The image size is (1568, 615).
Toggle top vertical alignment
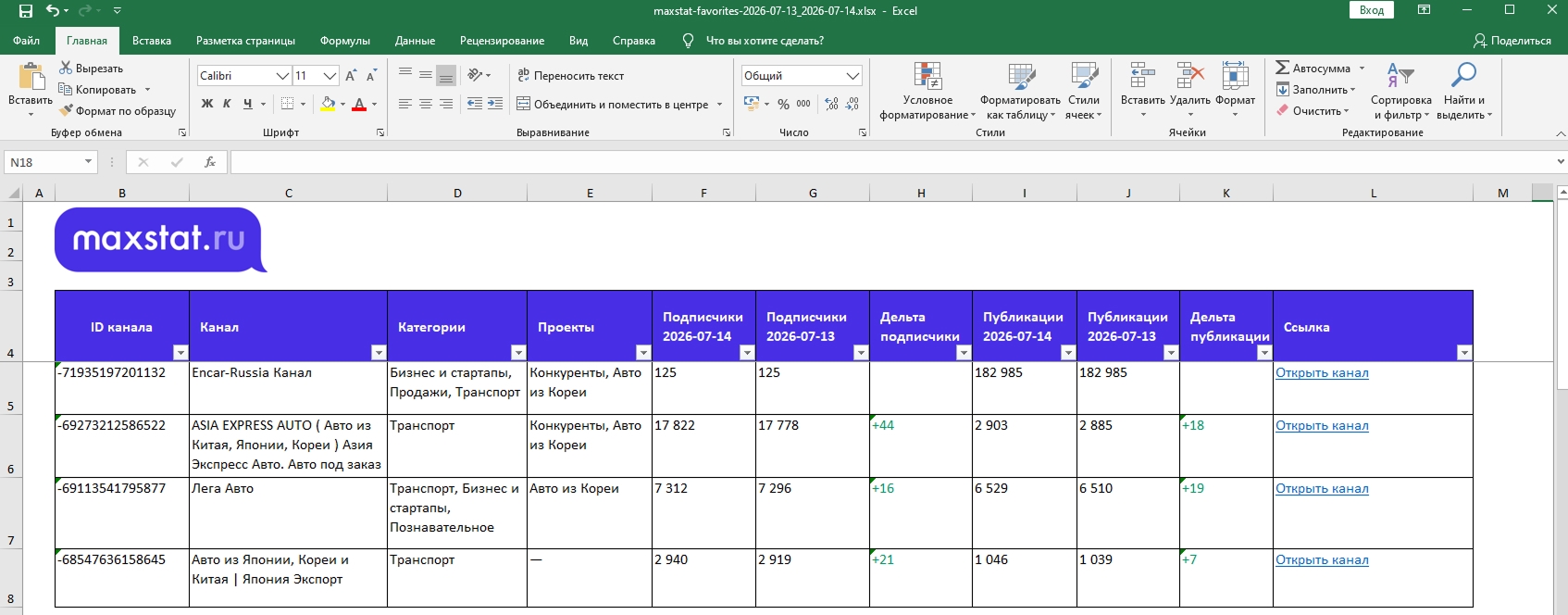[x=405, y=75]
